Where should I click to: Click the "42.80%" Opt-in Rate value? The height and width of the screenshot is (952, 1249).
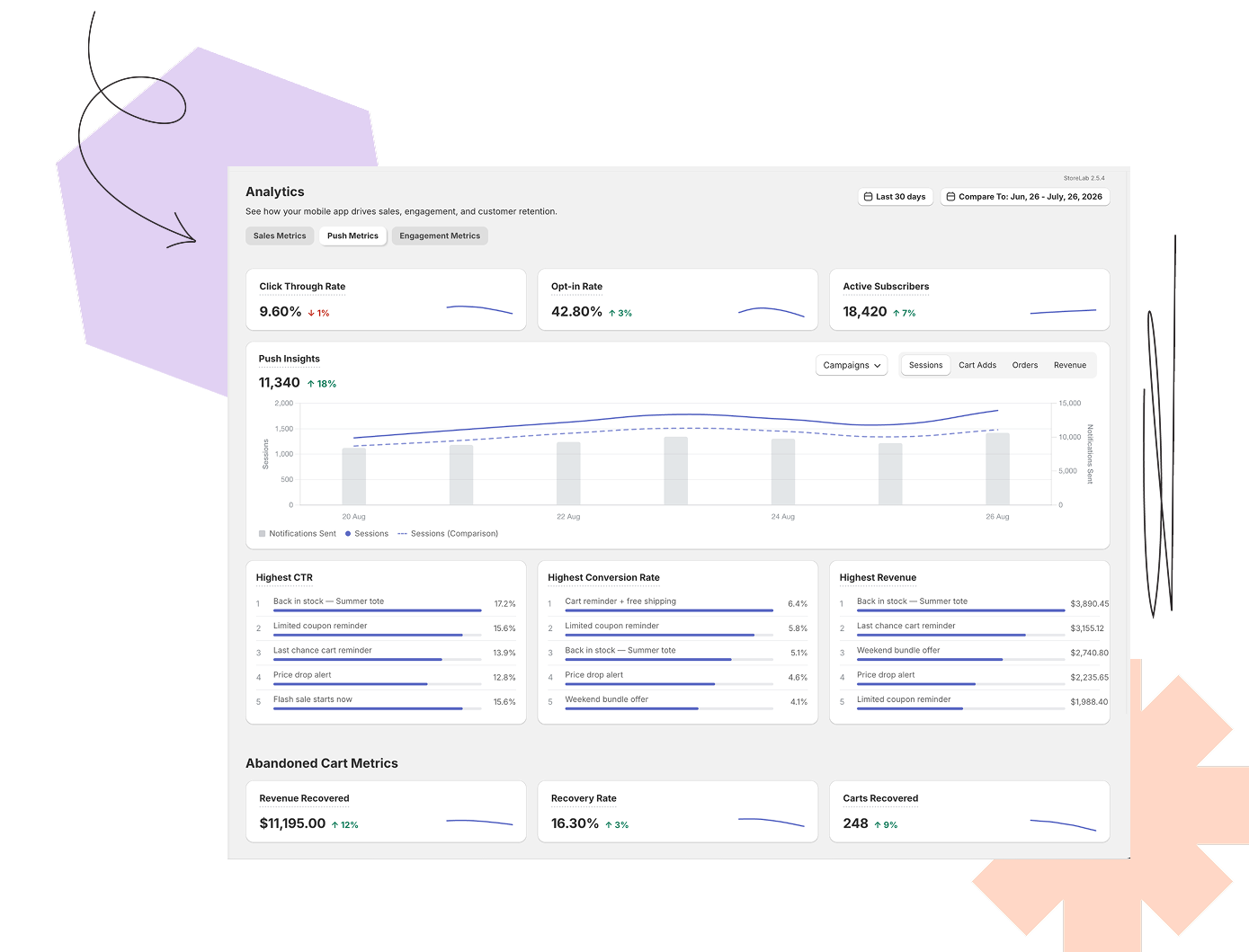click(x=576, y=312)
